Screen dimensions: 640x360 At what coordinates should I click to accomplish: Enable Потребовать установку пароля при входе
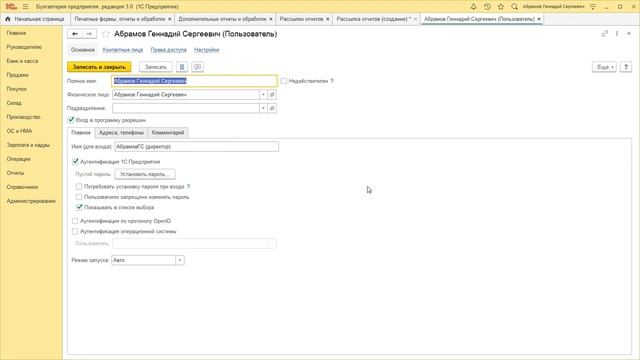(79, 187)
